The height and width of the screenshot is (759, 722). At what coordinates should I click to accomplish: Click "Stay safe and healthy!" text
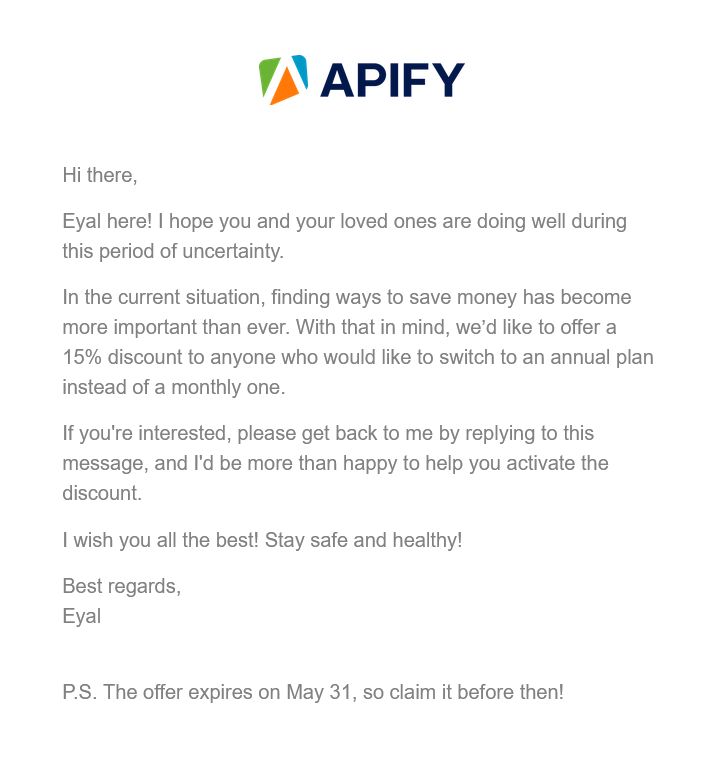pyautogui.click(x=363, y=540)
